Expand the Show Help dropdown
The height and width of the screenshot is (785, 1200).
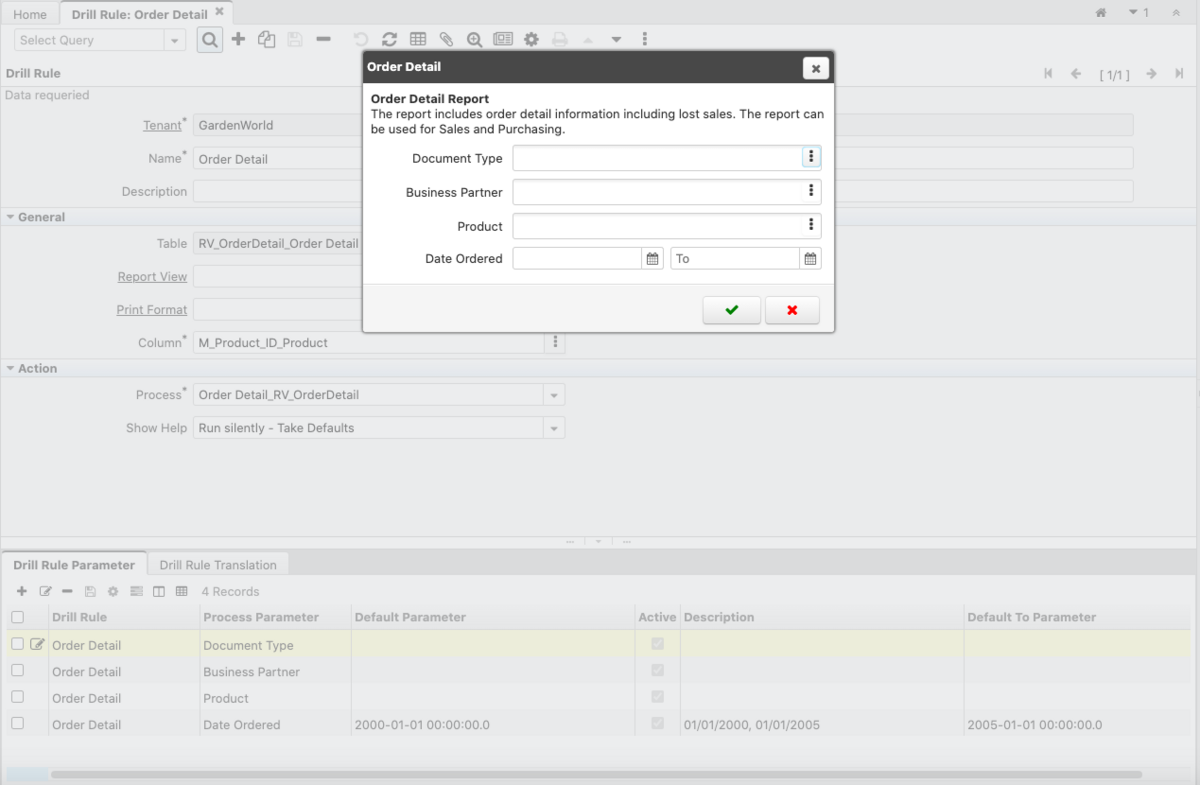[554, 428]
